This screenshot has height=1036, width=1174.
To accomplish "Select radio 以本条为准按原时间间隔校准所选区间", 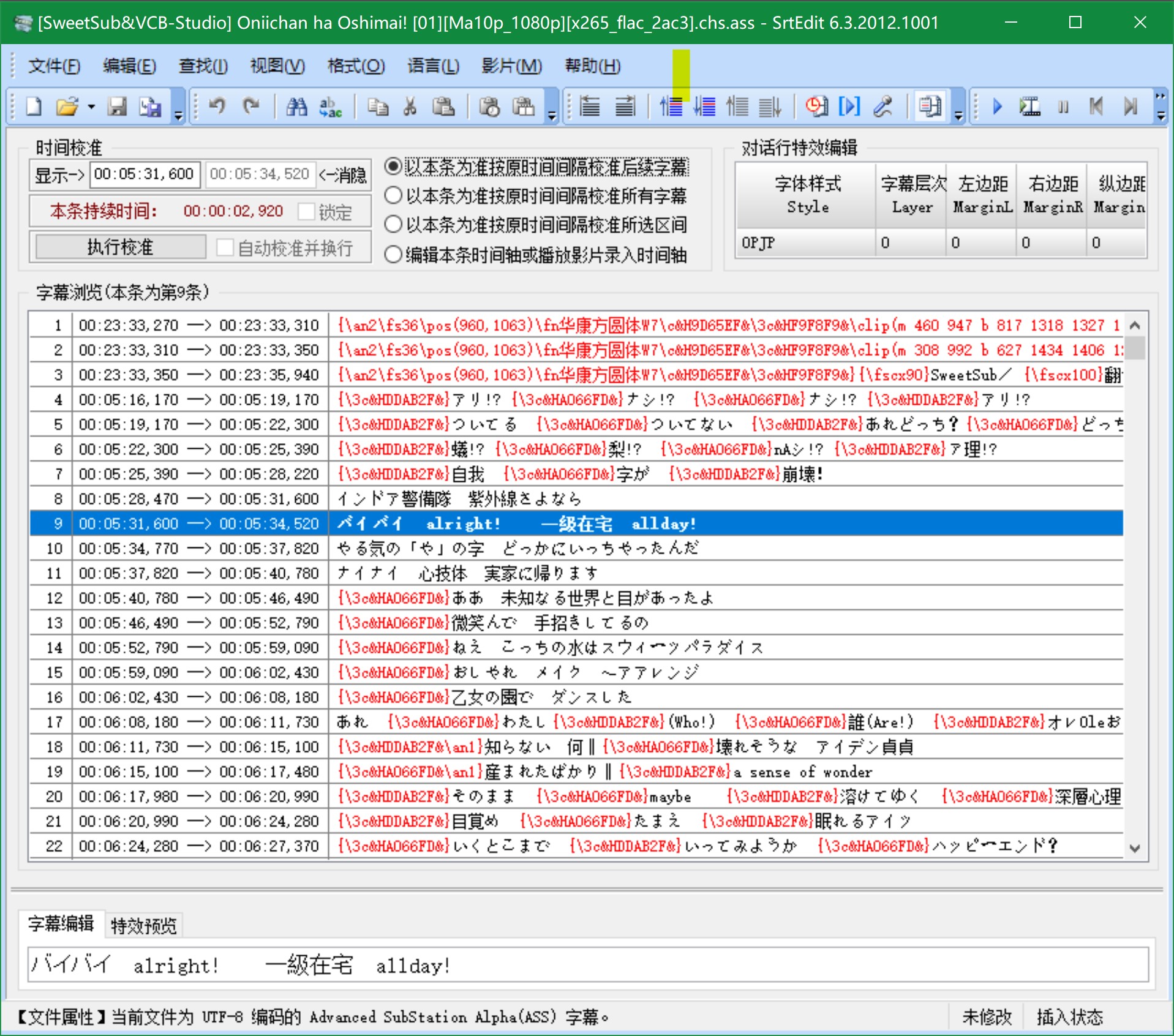I will click(536, 225).
